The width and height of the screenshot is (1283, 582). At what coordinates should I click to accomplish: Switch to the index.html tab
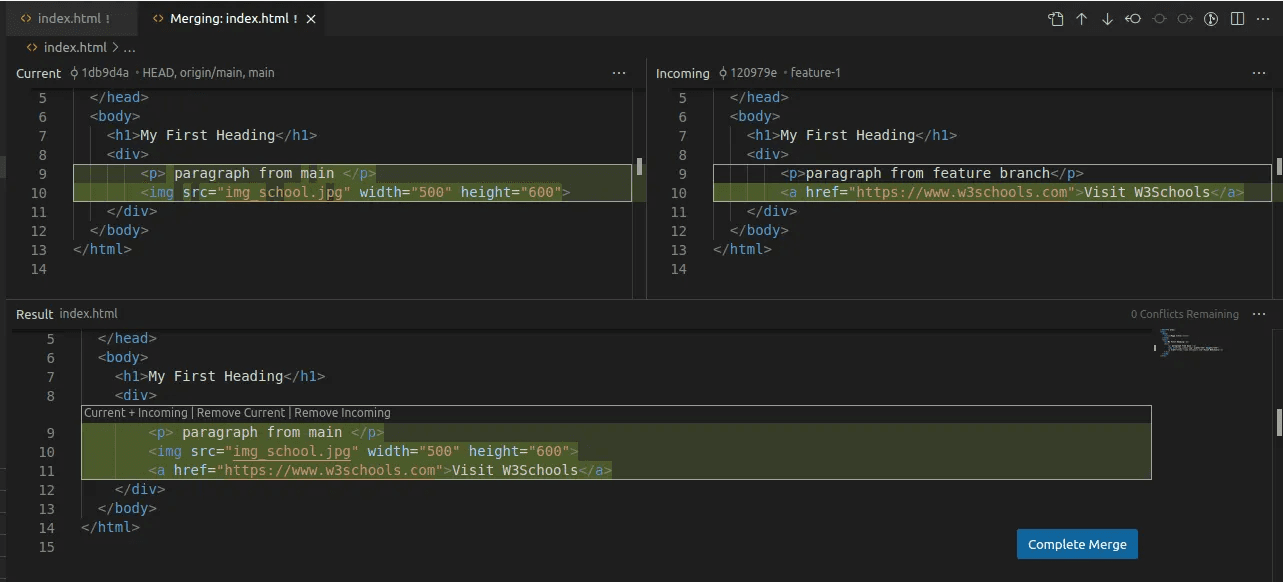65,19
